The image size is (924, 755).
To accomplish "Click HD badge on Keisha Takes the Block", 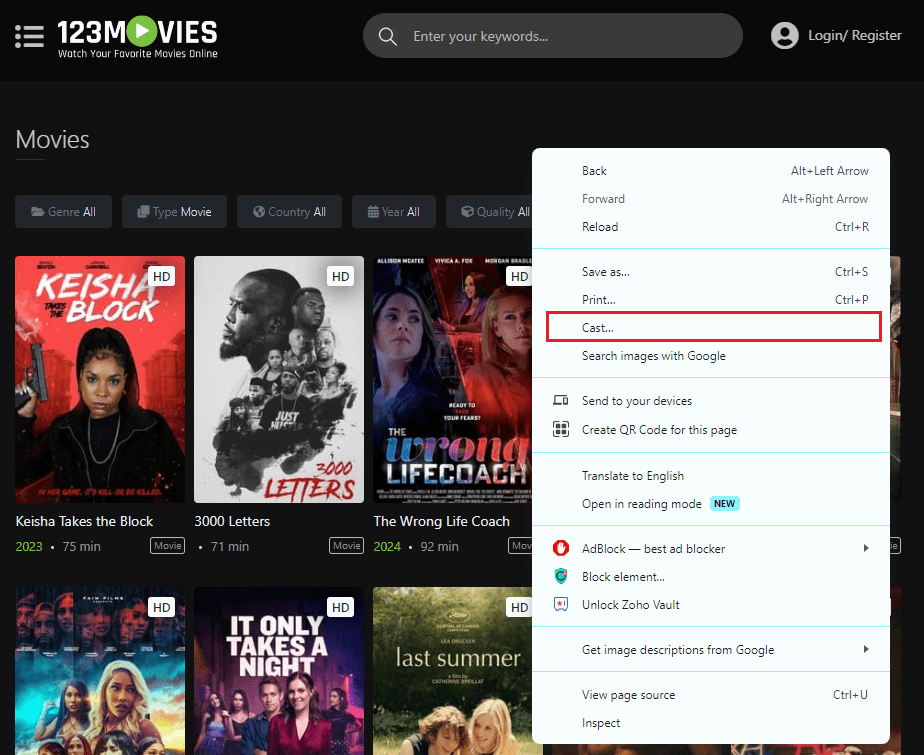I will tap(161, 276).
